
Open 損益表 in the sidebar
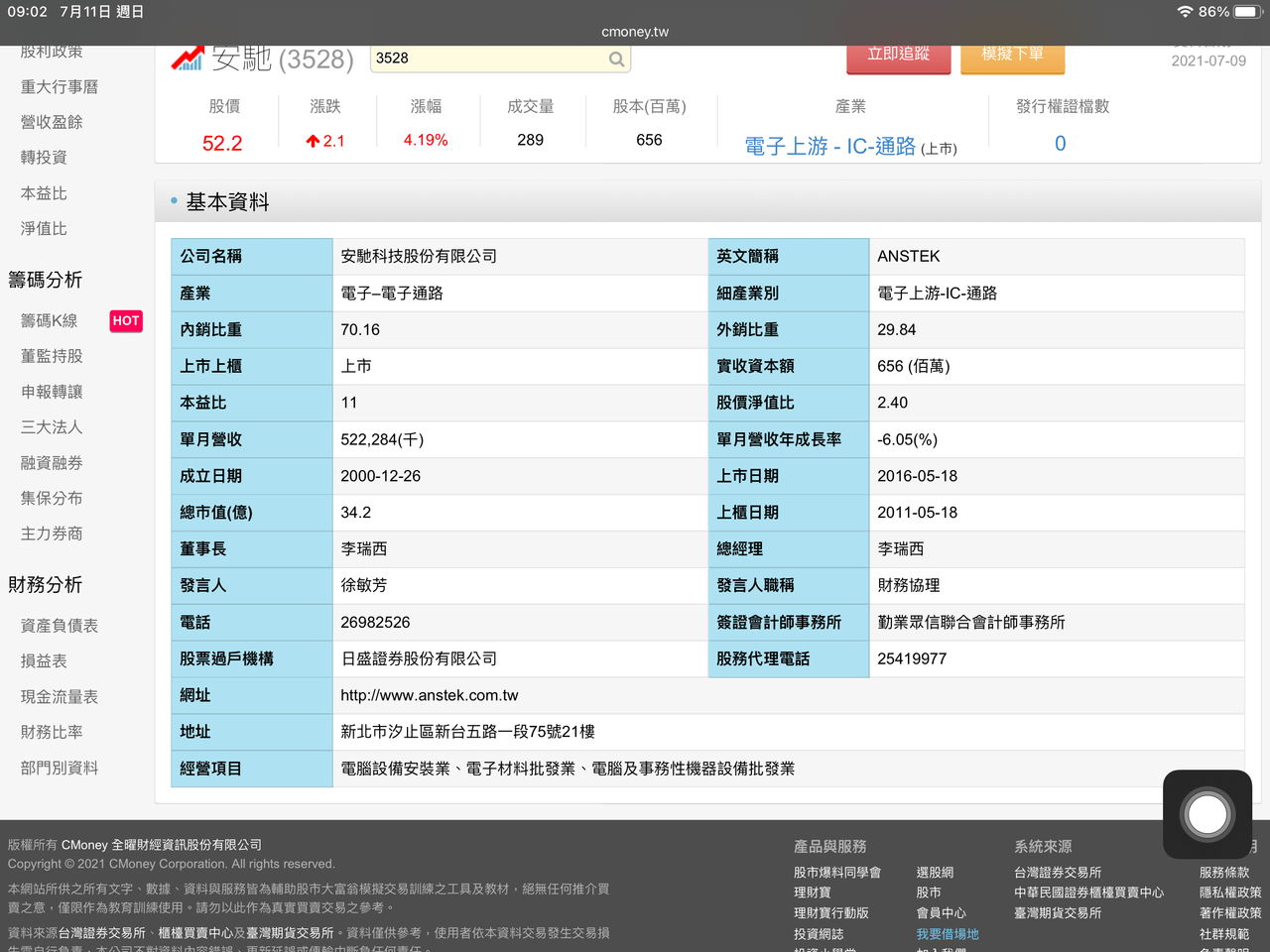click(44, 661)
